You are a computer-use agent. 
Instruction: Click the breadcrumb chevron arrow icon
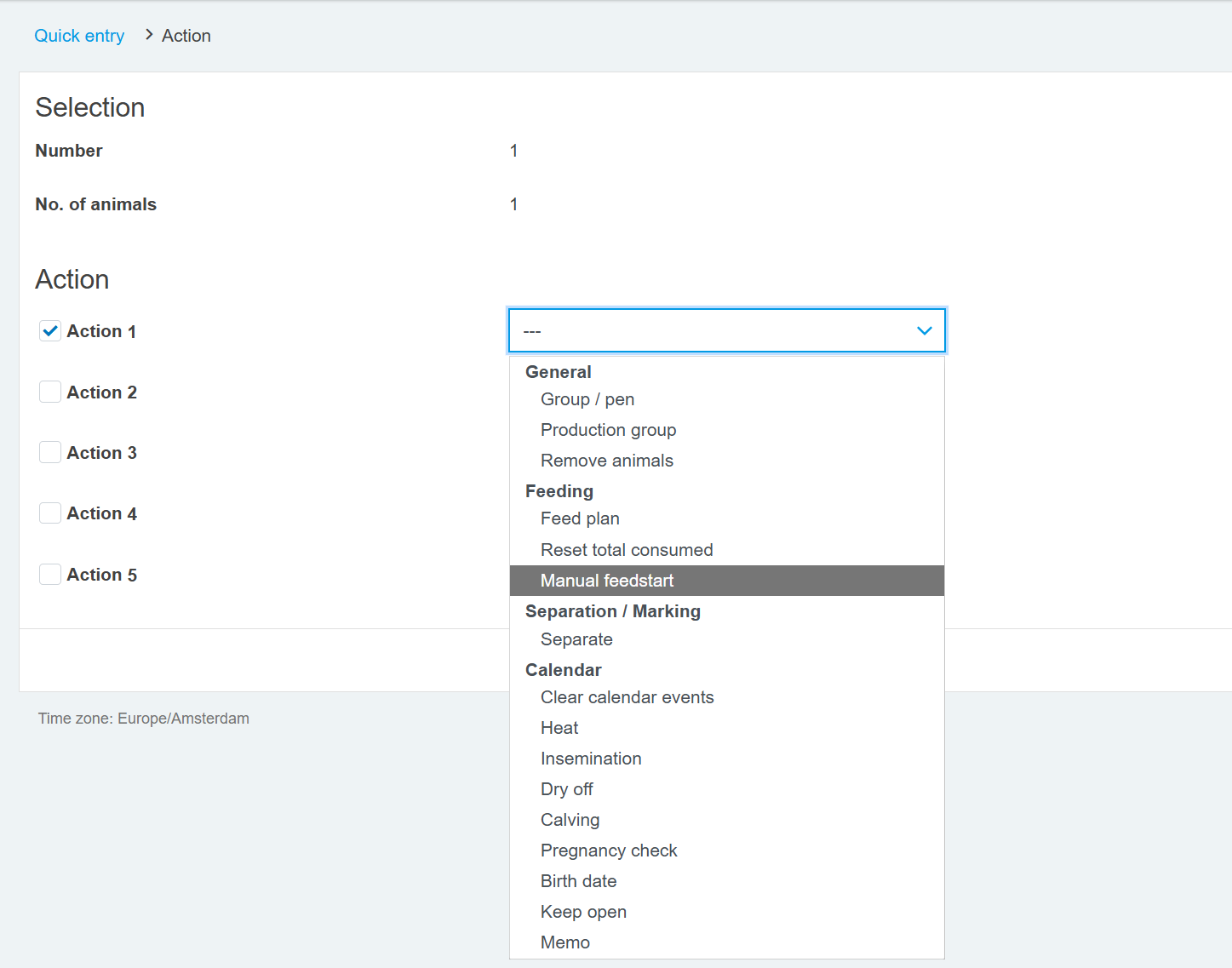[149, 35]
